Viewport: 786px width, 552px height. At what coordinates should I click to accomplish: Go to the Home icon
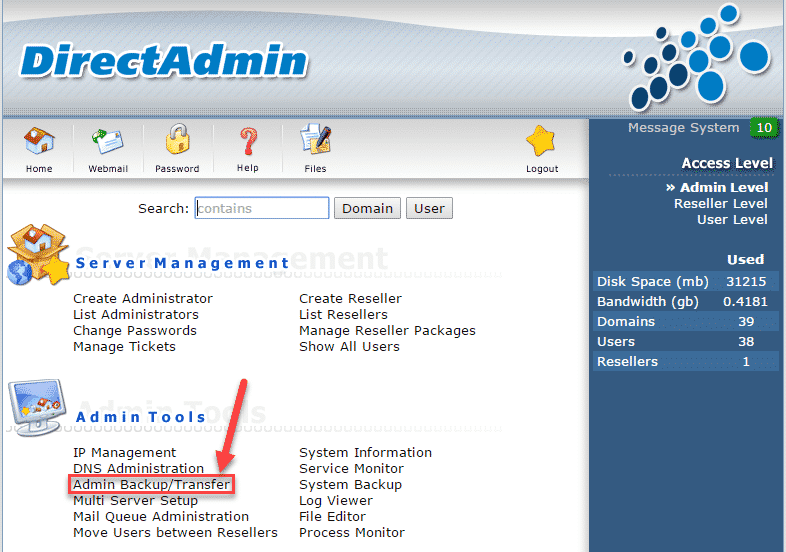coord(39,141)
